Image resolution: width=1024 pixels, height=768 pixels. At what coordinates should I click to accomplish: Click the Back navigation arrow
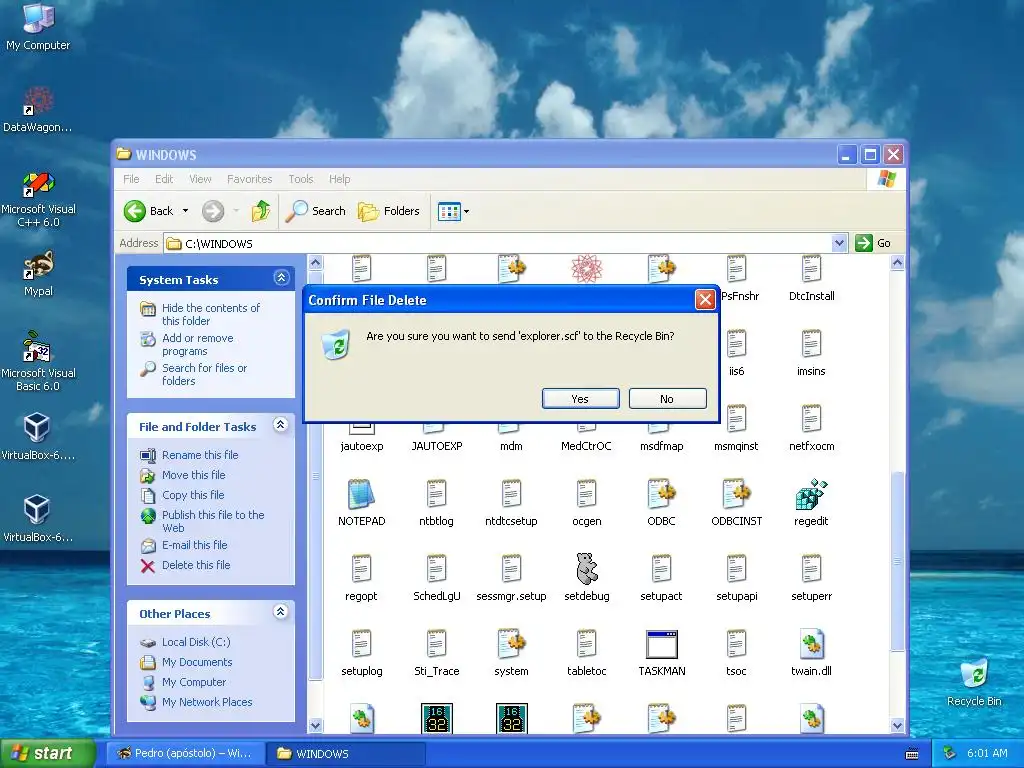tap(135, 211)
